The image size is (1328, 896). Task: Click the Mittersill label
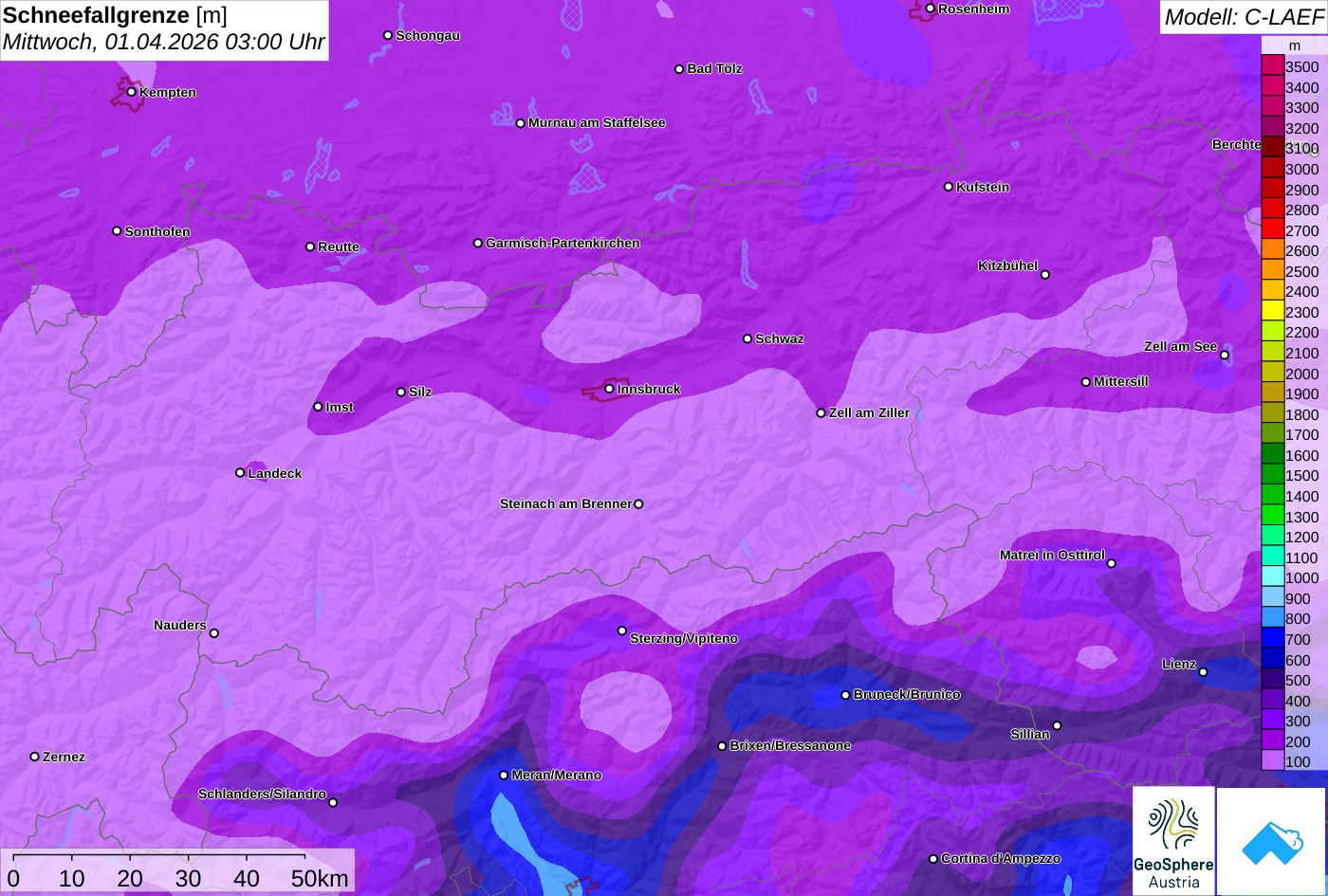coord(1121,381)
